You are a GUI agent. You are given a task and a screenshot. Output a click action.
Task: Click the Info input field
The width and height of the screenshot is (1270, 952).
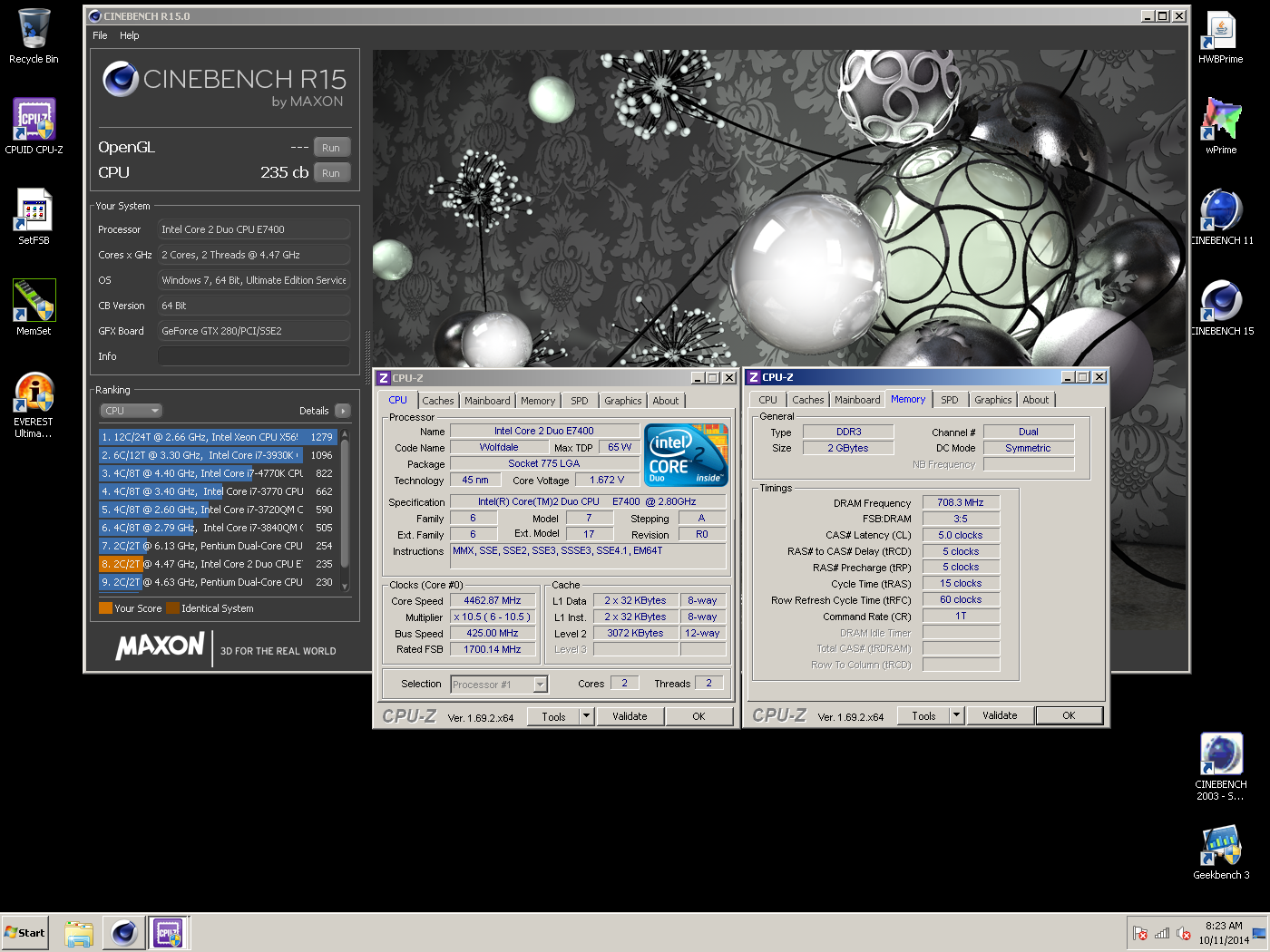tap(254, 356)
